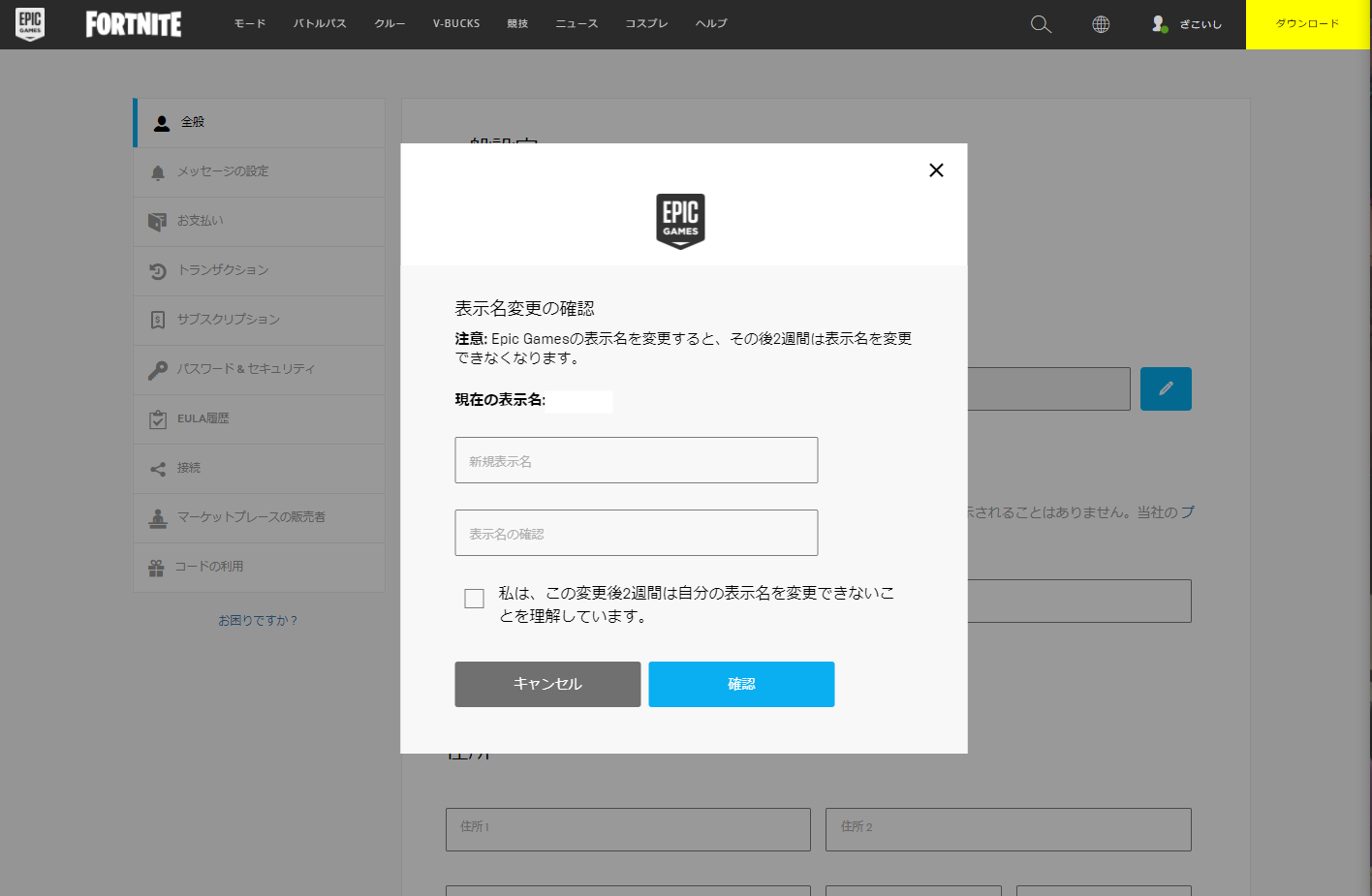This screenshot has width=1372, height=896.
Task: Select メッセージの設定 in sidebar
Action: click(260, 172)
